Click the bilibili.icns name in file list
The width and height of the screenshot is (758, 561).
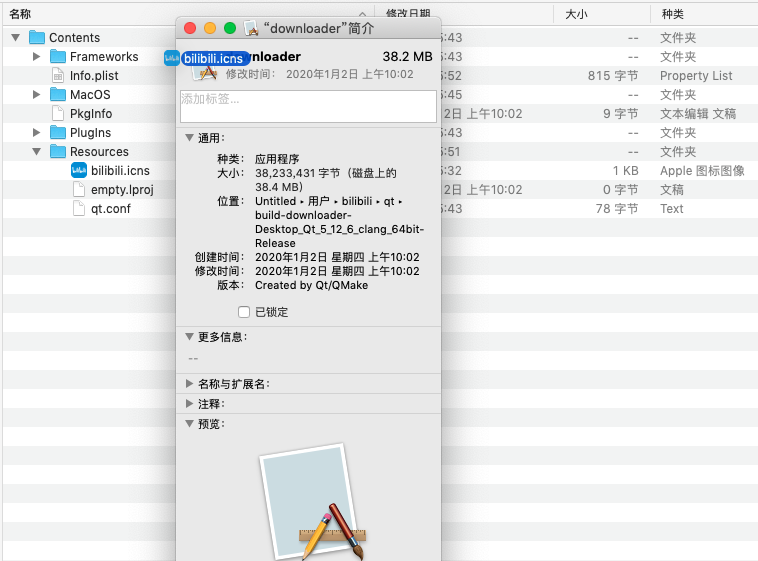click(120, 171)
